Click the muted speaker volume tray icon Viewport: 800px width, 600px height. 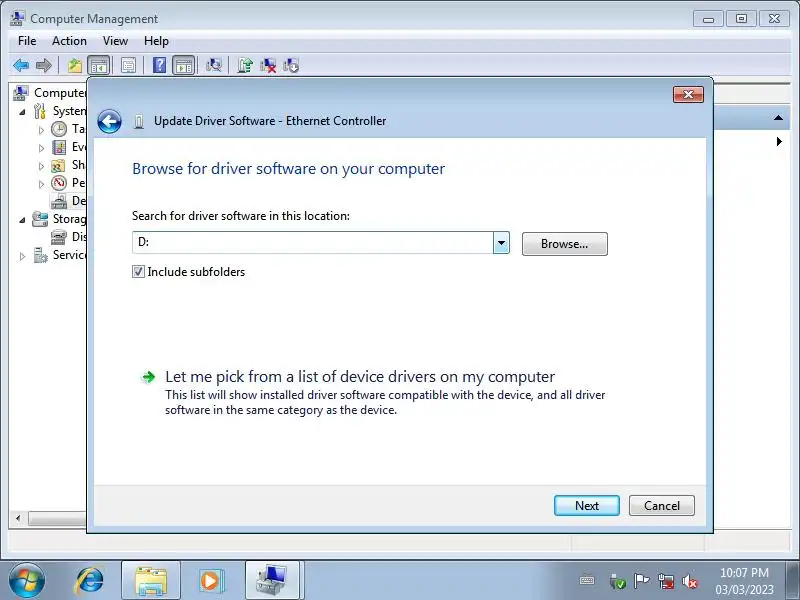coord(690,581)
